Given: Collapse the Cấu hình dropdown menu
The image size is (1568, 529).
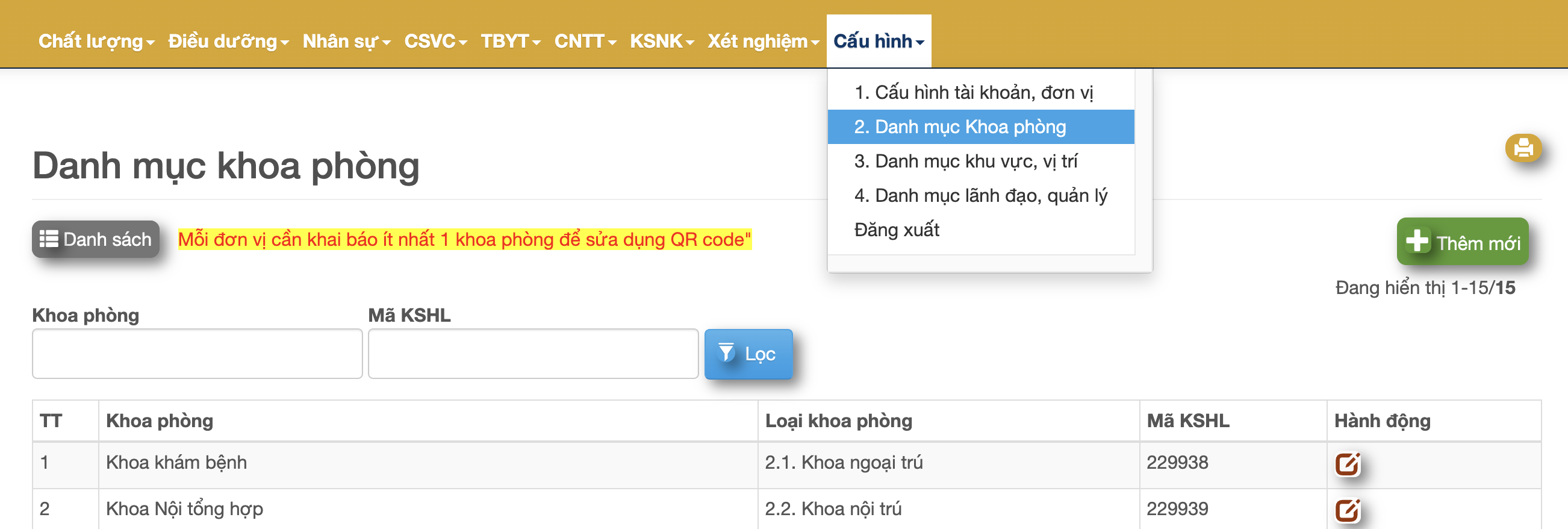Looking at the screenshot, I should coord(879,42).
